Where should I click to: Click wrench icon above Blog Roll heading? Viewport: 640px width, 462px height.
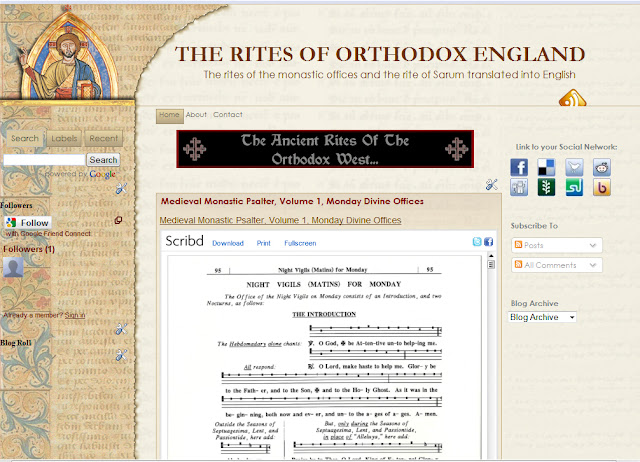pyautogui.click(x=121, y=329)
